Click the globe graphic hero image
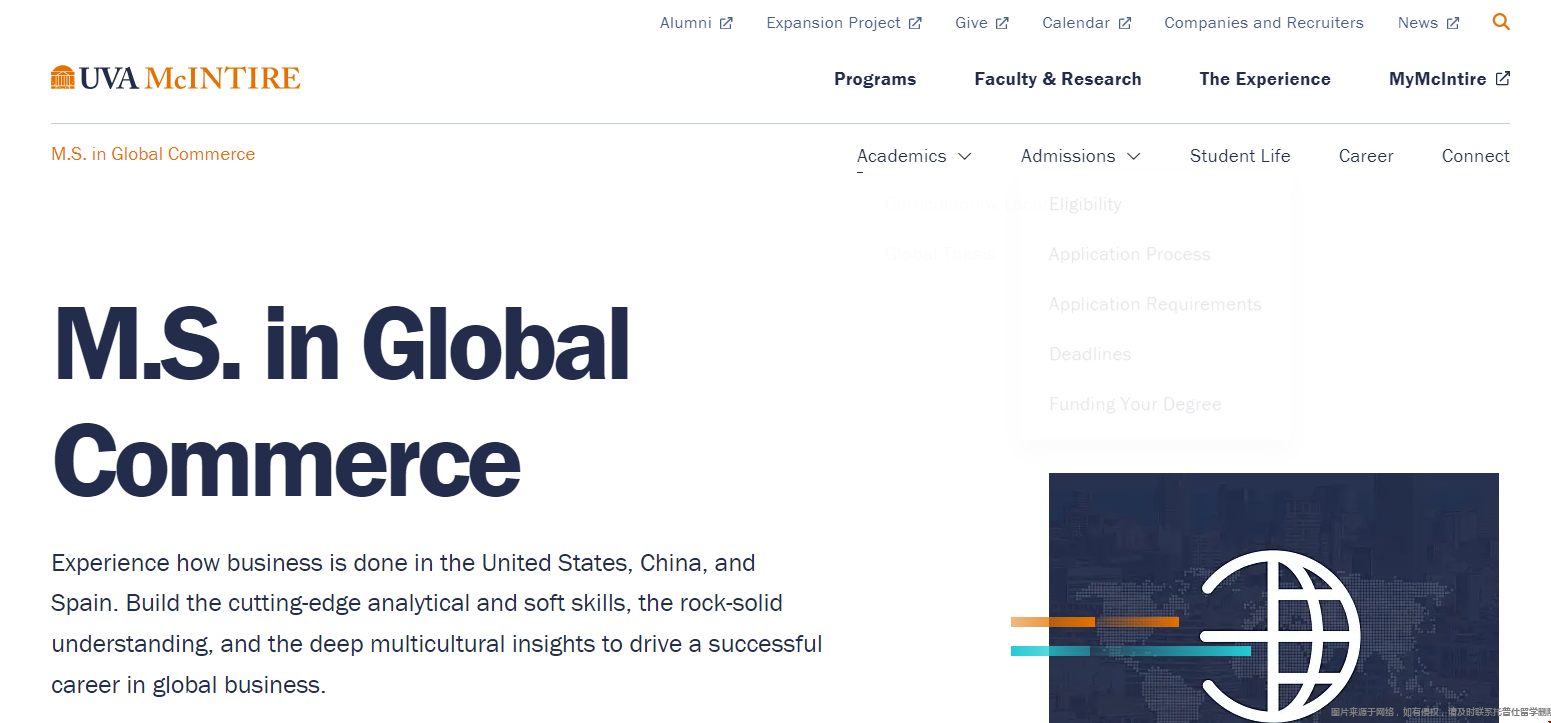 1273,598
